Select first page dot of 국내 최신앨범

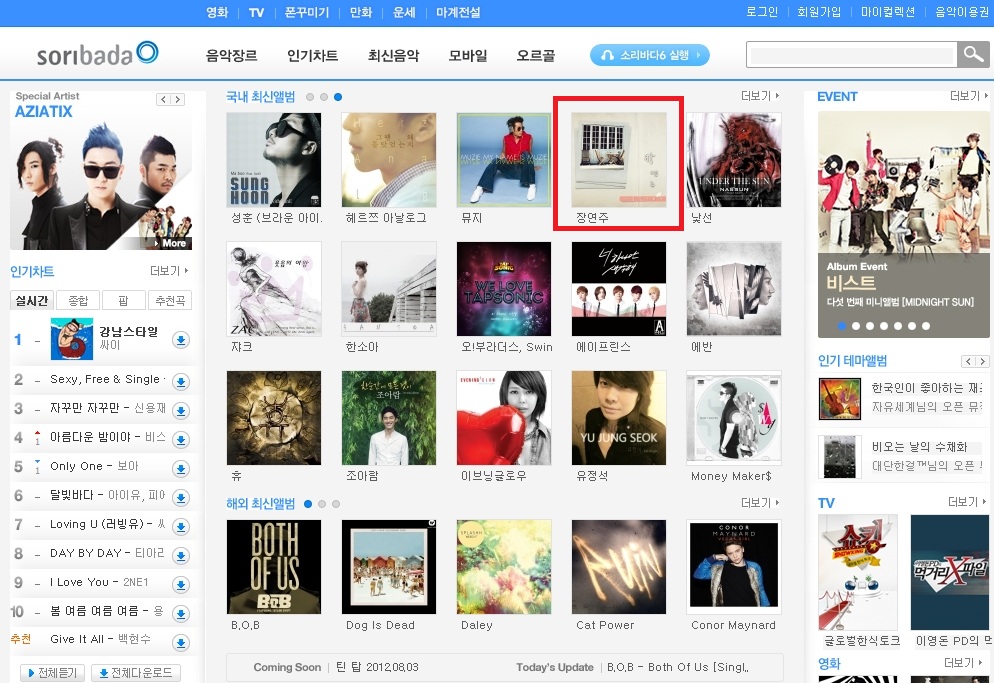tap(310, 97)
